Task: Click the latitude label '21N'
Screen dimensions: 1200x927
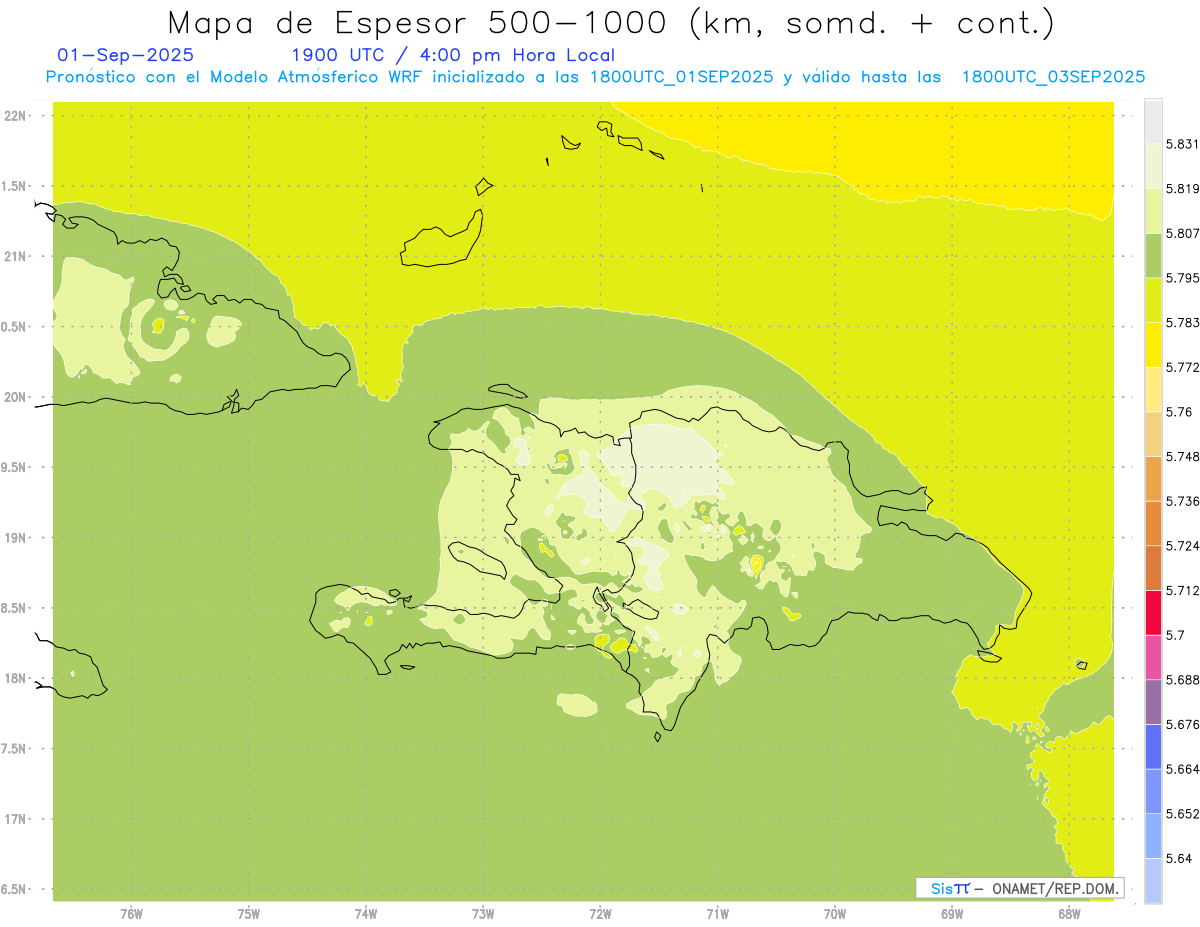Action: point(16,256)
